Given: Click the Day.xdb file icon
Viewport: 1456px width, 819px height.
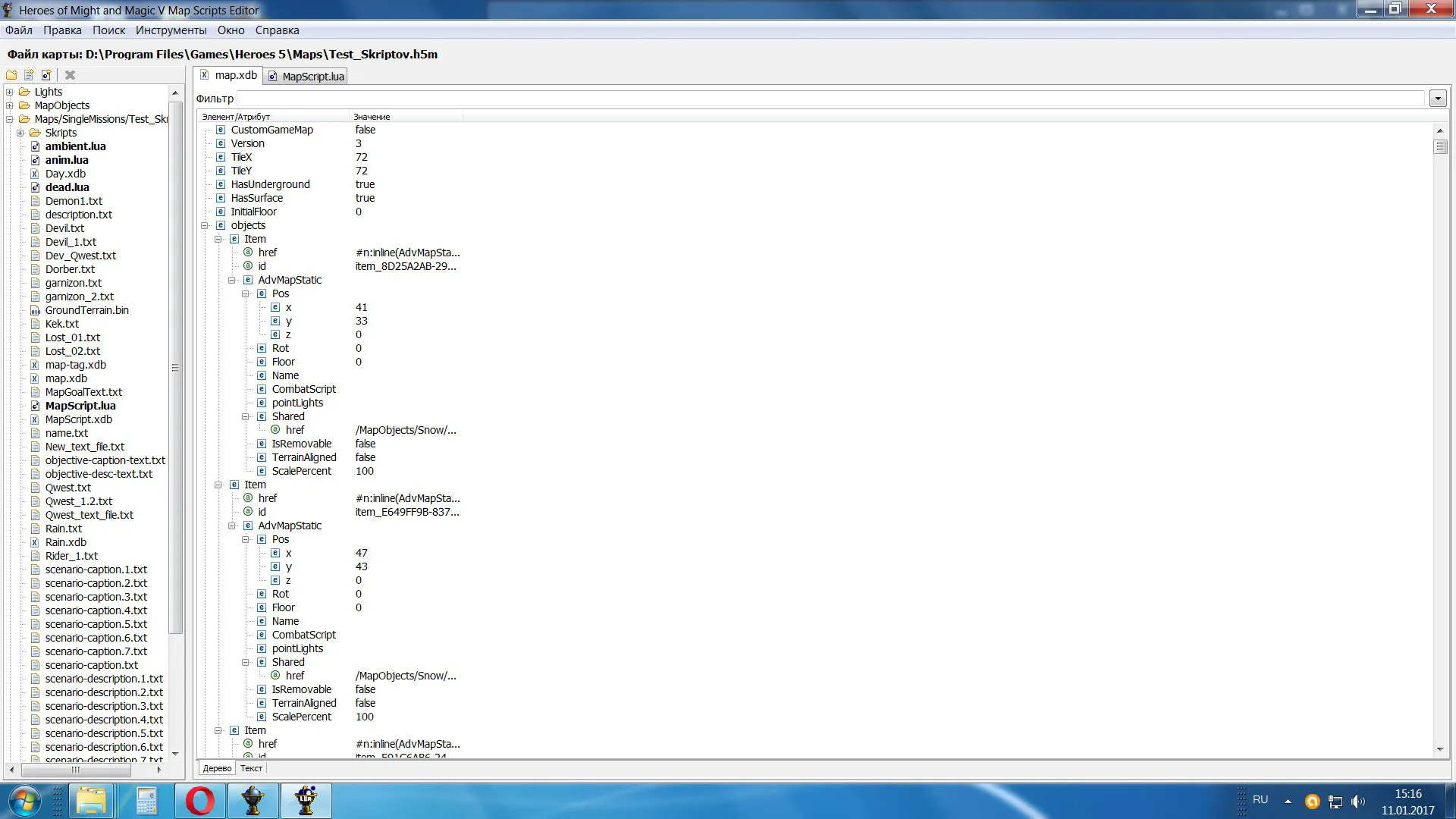Looking at the screenshot, I should tap(35, 174).
